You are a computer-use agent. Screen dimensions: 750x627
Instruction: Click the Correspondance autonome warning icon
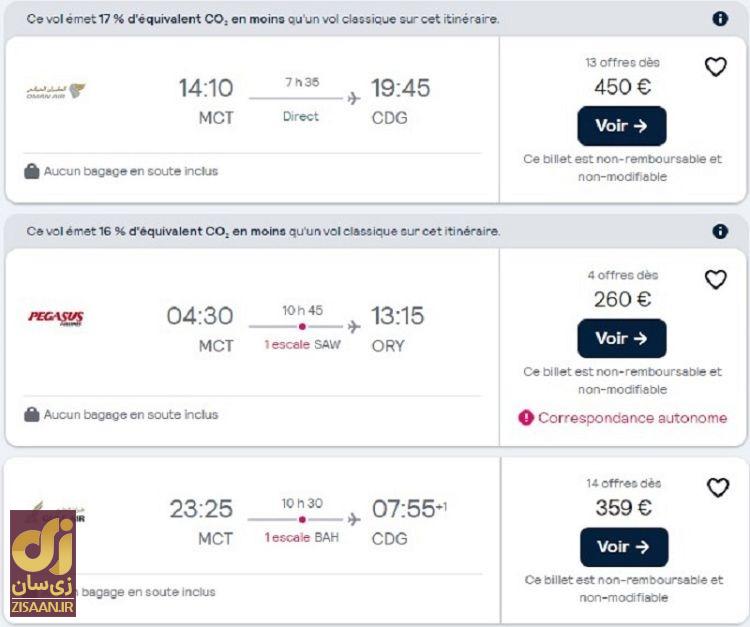point(526,418)
